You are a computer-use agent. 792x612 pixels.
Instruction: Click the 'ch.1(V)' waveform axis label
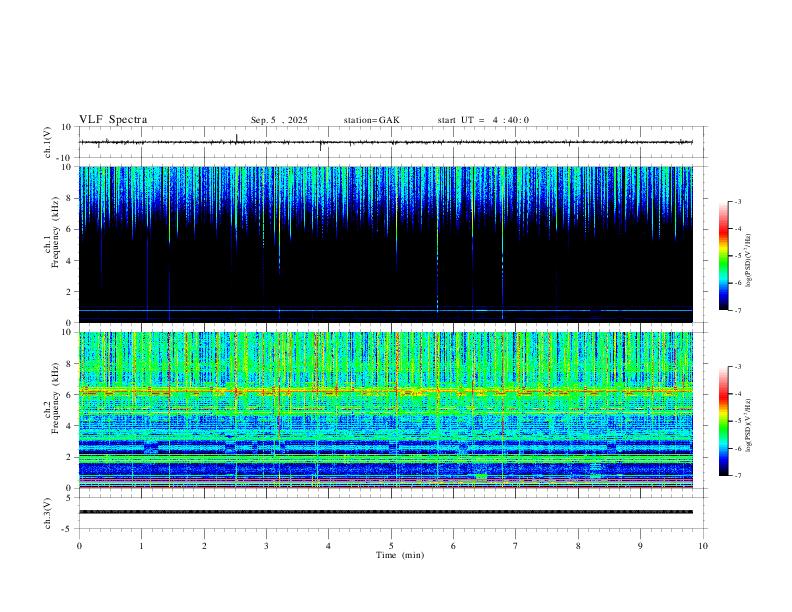[48, 142]
